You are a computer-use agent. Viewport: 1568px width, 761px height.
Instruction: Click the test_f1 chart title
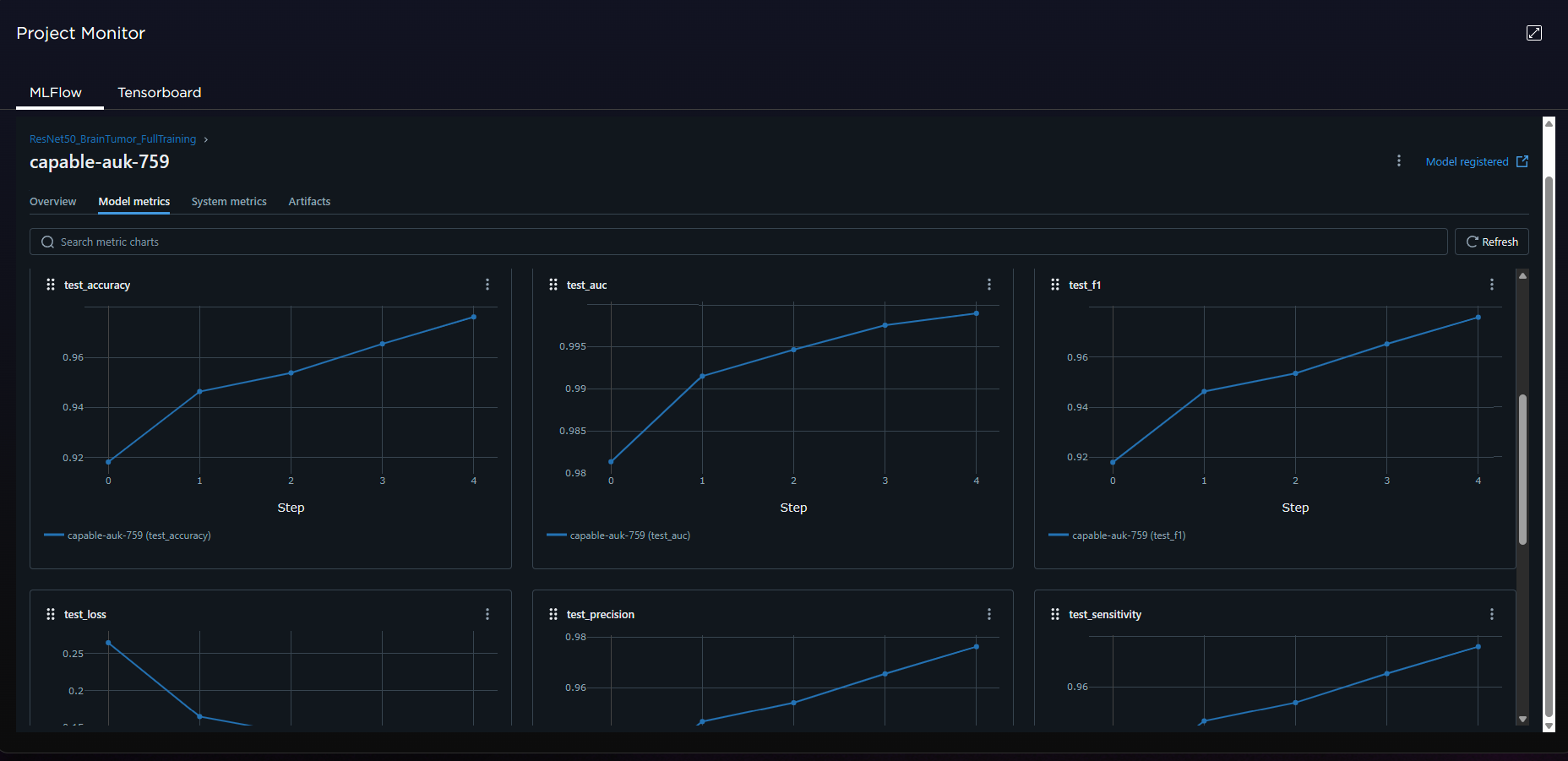coord(1085,285)
